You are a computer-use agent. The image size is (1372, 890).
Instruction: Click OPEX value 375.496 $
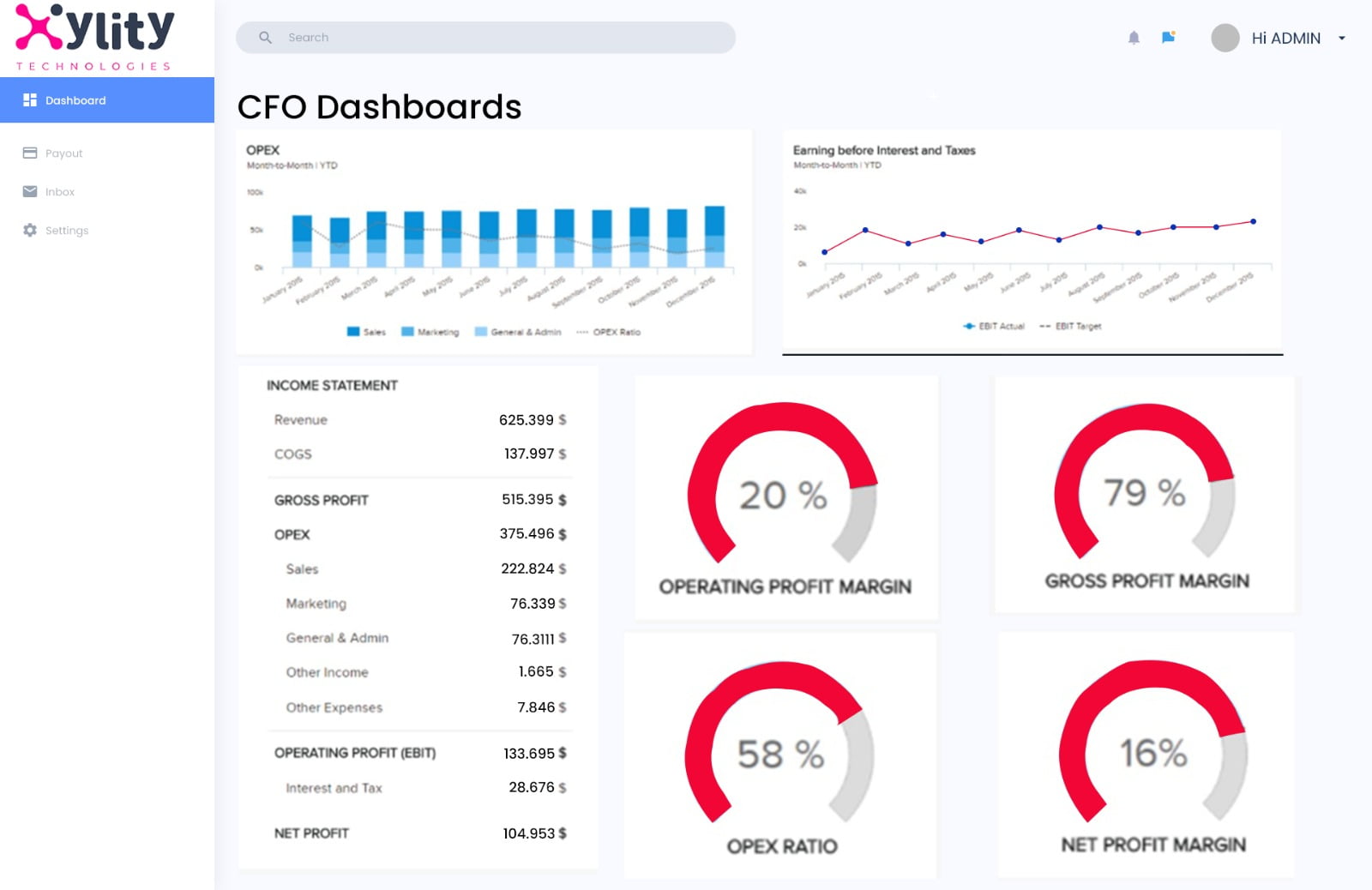[533, 533]
